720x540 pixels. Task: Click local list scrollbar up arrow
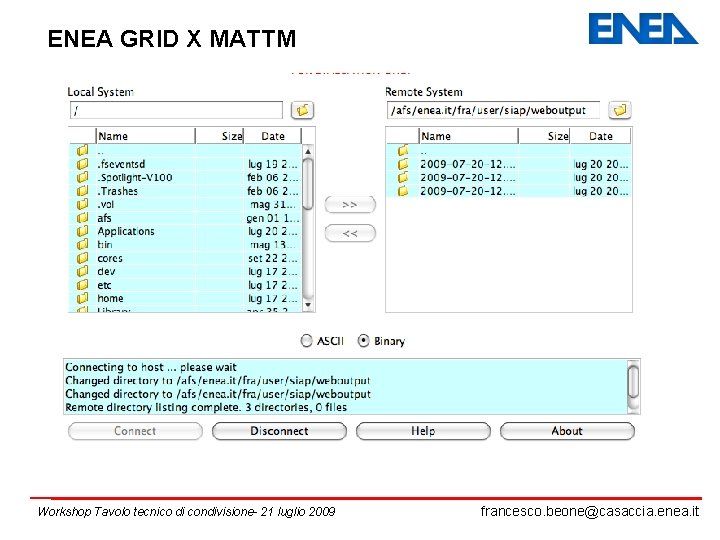[x=308, y=152]
